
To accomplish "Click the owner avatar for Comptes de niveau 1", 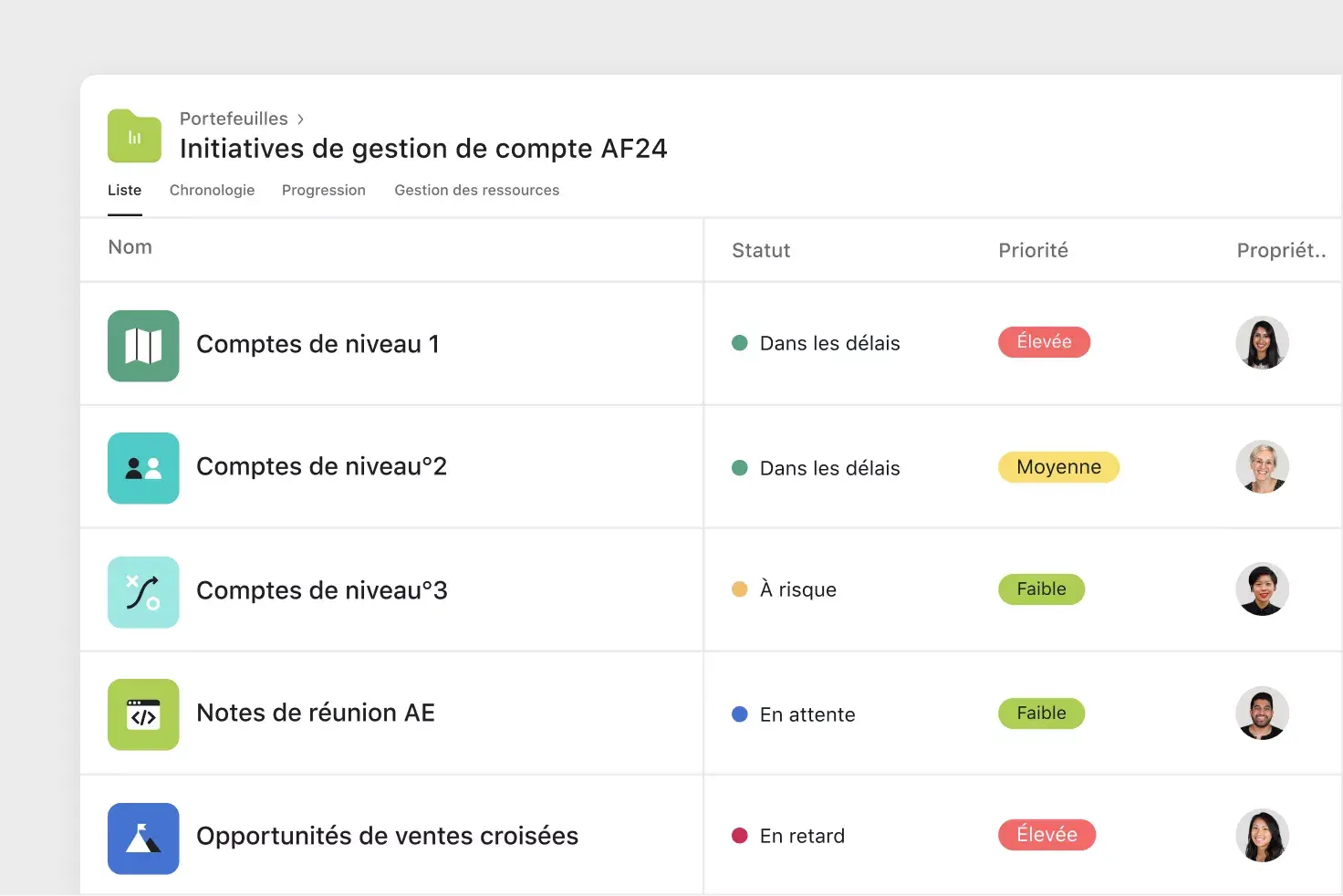I will tap(1262, 343).
